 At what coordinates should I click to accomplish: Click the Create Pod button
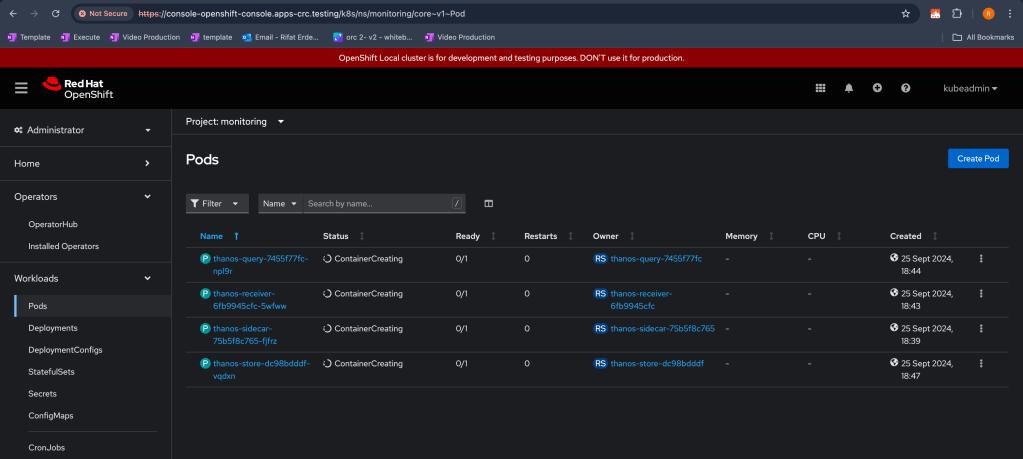(978, 158)
